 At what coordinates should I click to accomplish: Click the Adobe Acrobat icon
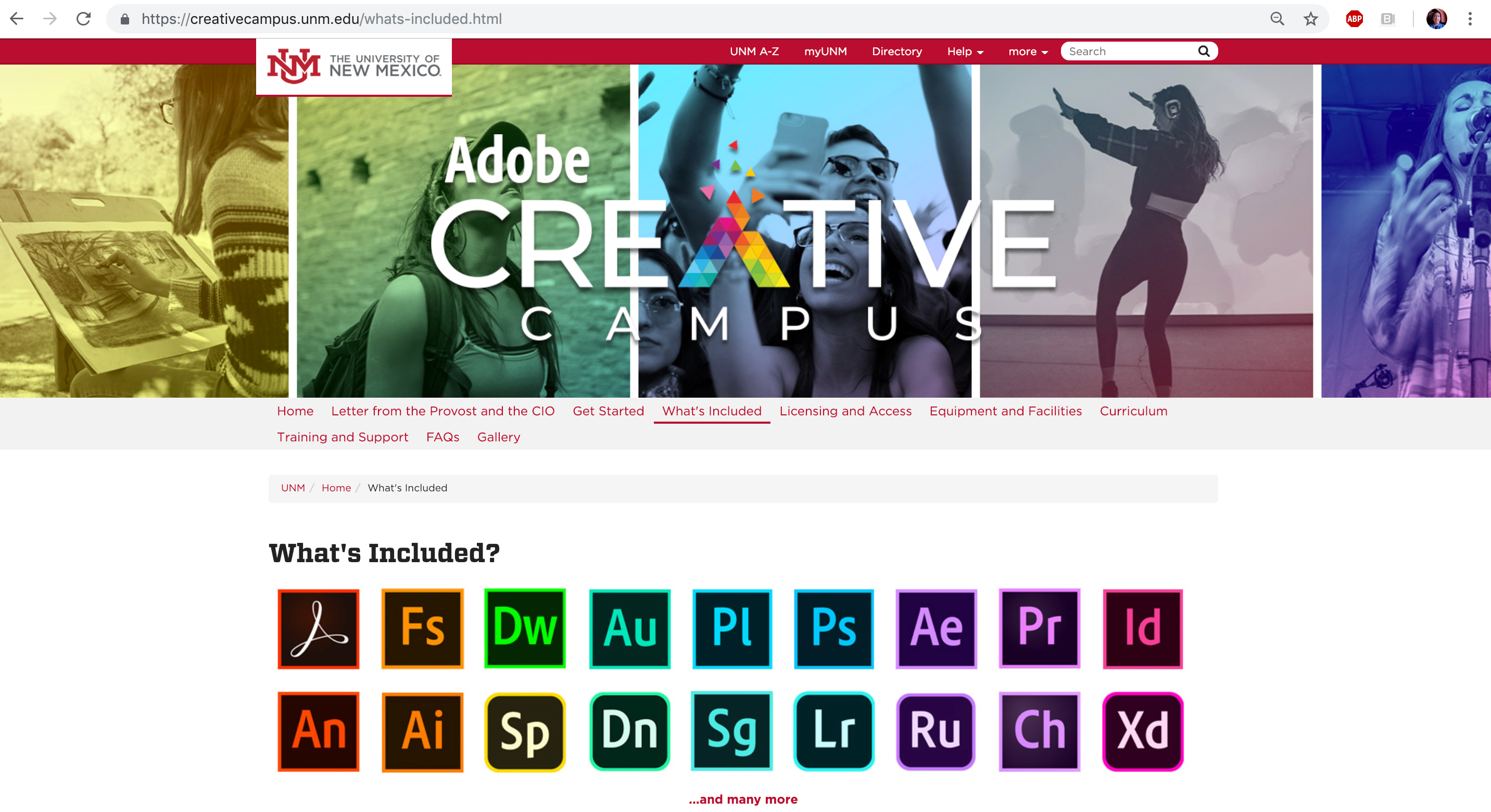pos(318,629)
